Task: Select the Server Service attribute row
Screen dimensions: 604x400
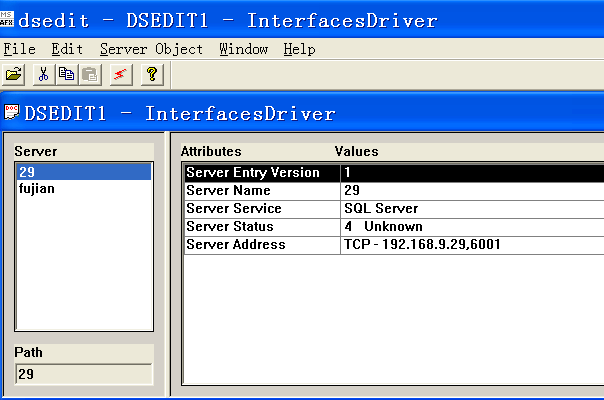Action: point(394,209)
